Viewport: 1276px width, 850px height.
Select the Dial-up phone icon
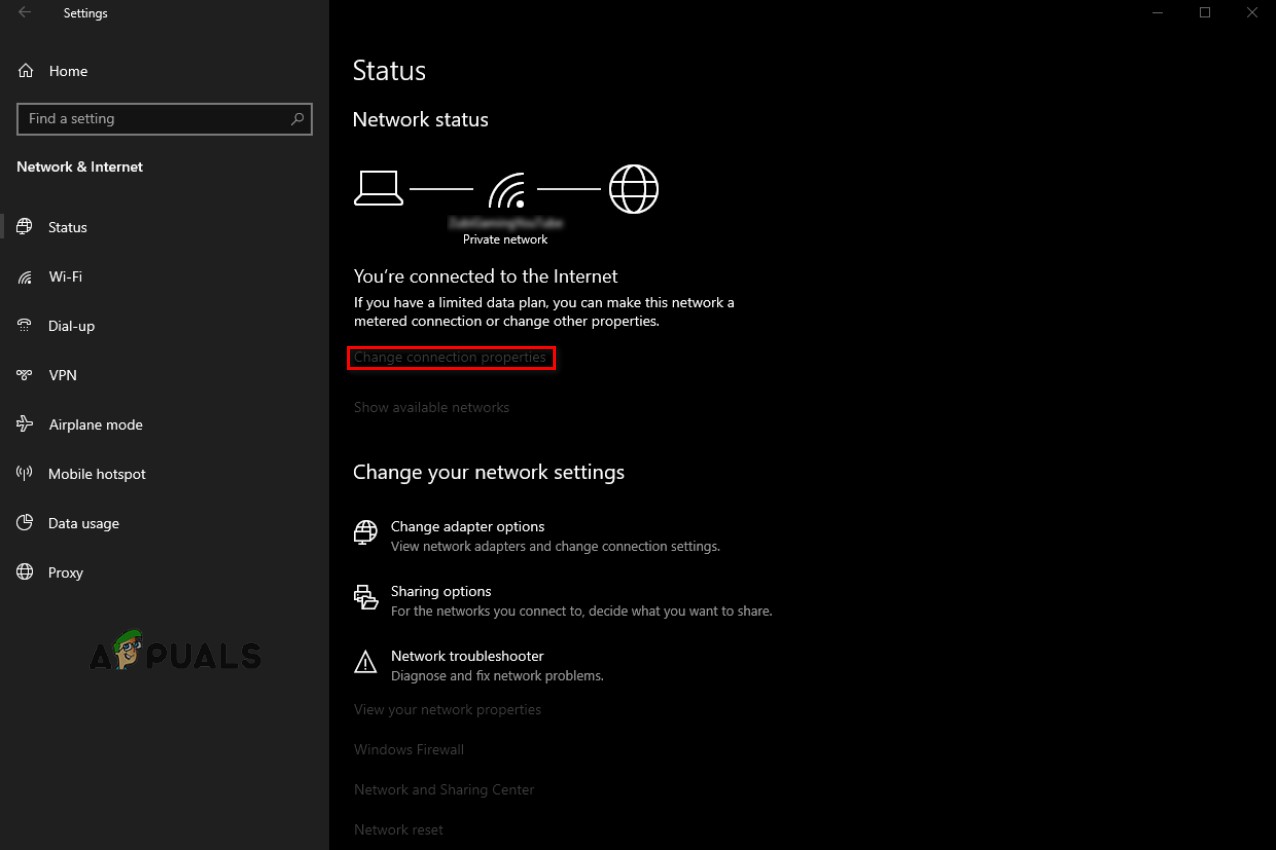(24, 326)
